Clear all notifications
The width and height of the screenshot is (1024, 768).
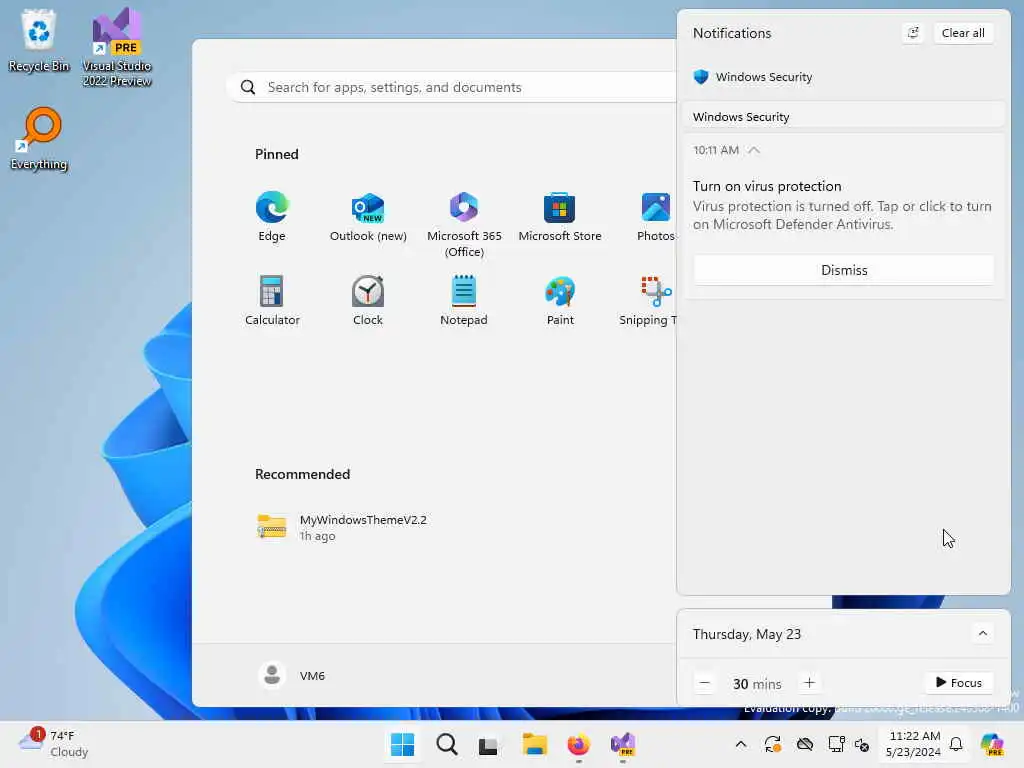pyautogui.click(x=963, y=33)
